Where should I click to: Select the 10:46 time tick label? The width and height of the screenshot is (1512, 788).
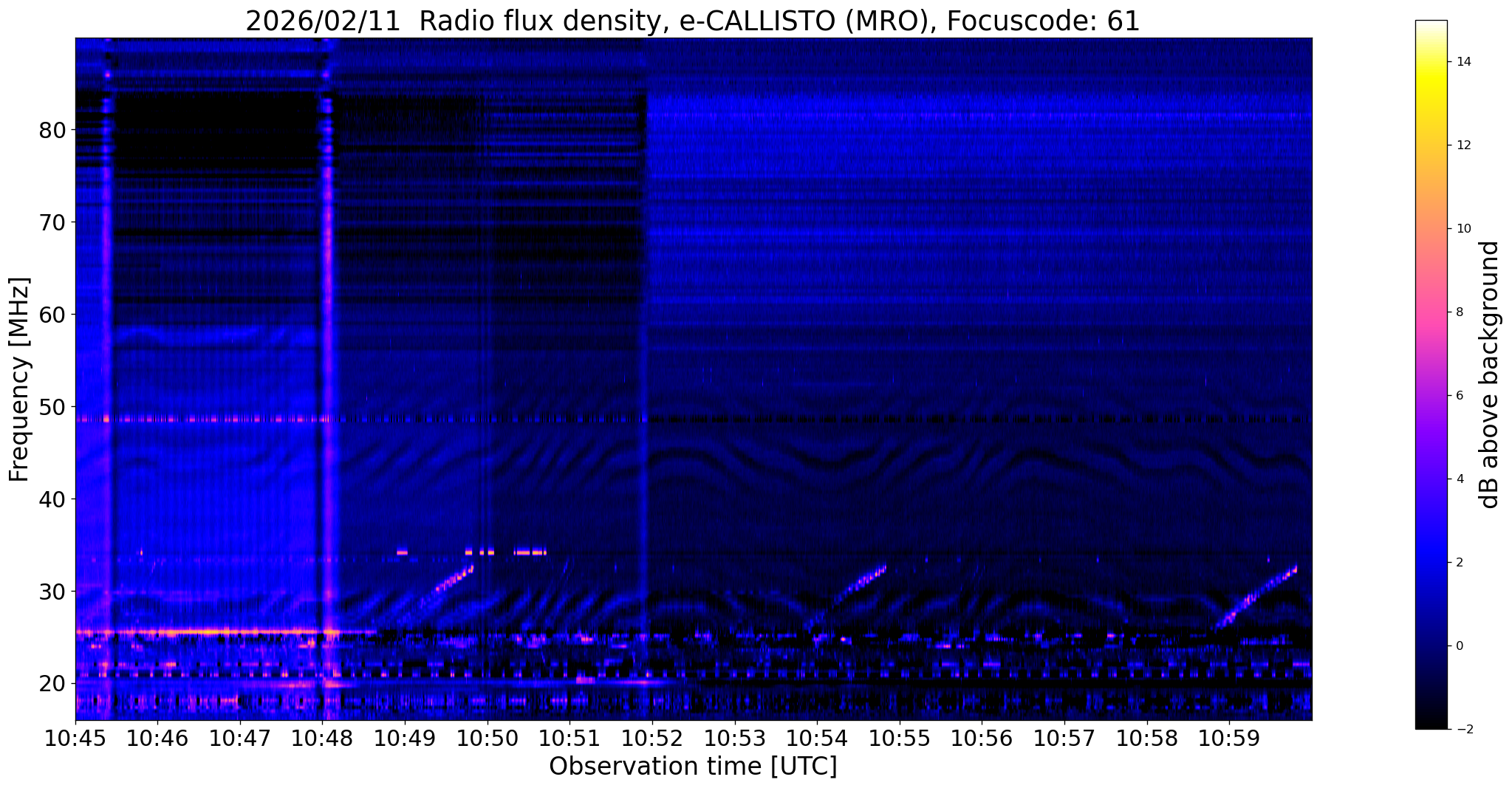pyautogui.click(x=157, y=738)
